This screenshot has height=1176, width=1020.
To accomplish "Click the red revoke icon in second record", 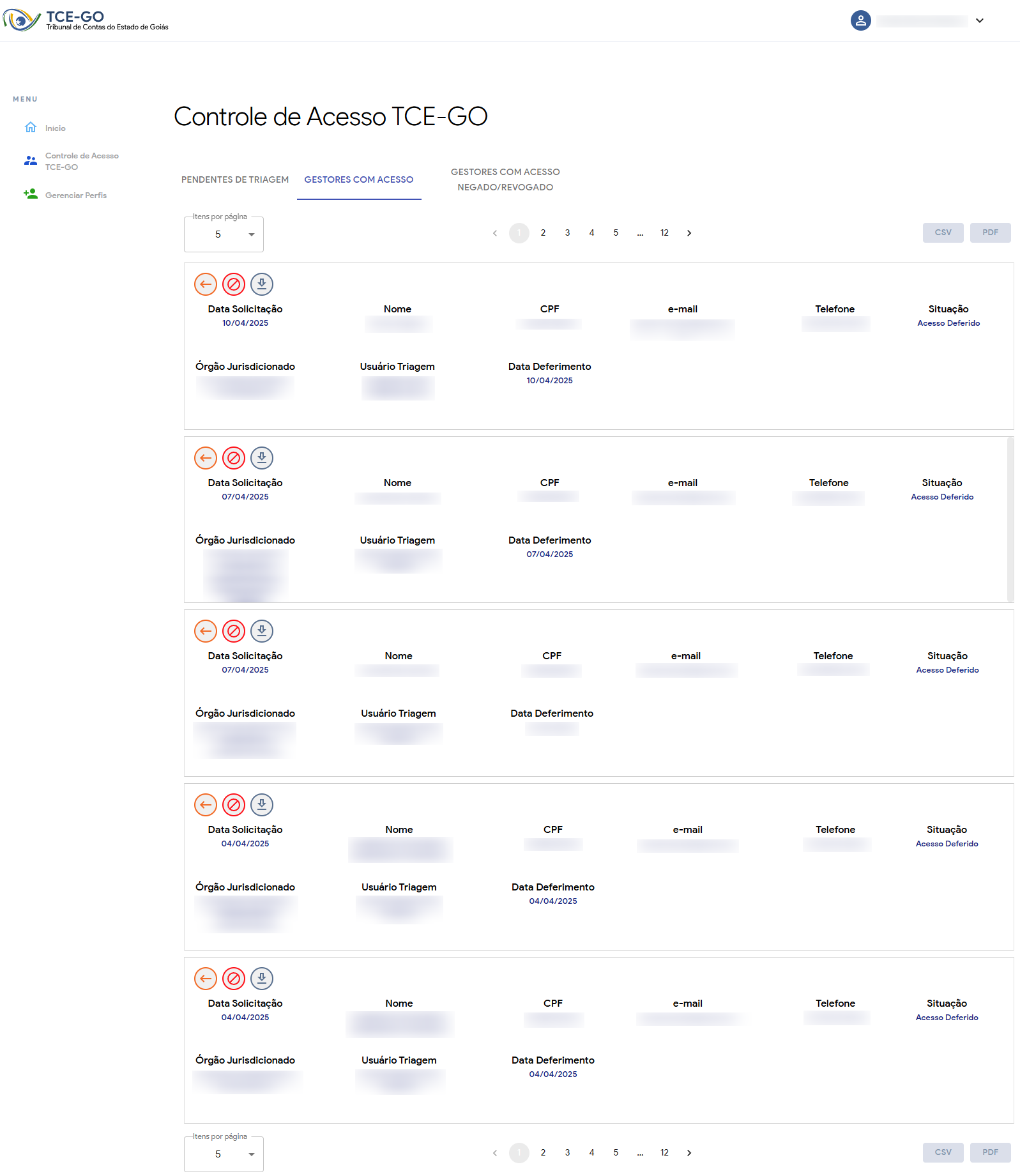I will (234, 458).
